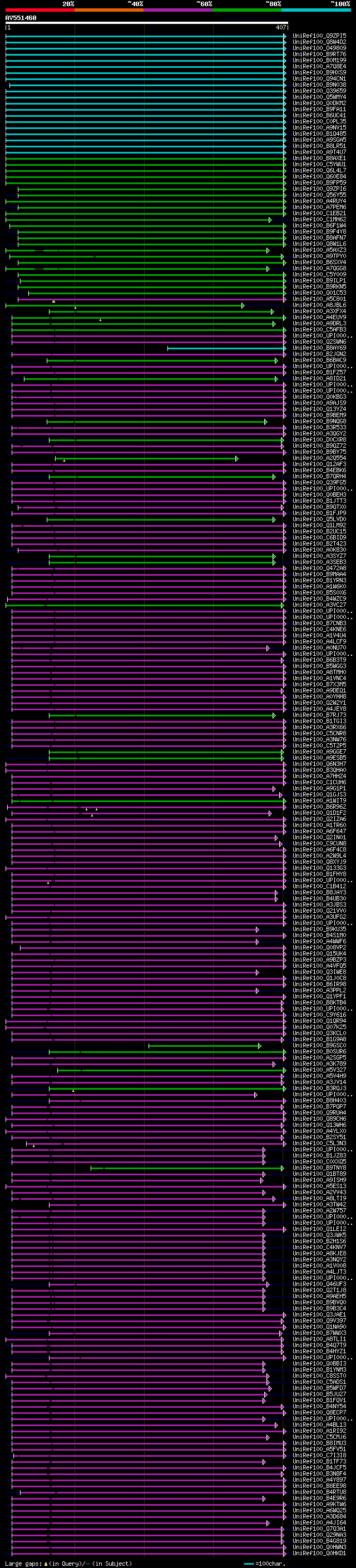This screenshot has width=356, height=1568.
Task: Open the UniRef100_Q08VP2 hit link
Action: tap(319, 948)
